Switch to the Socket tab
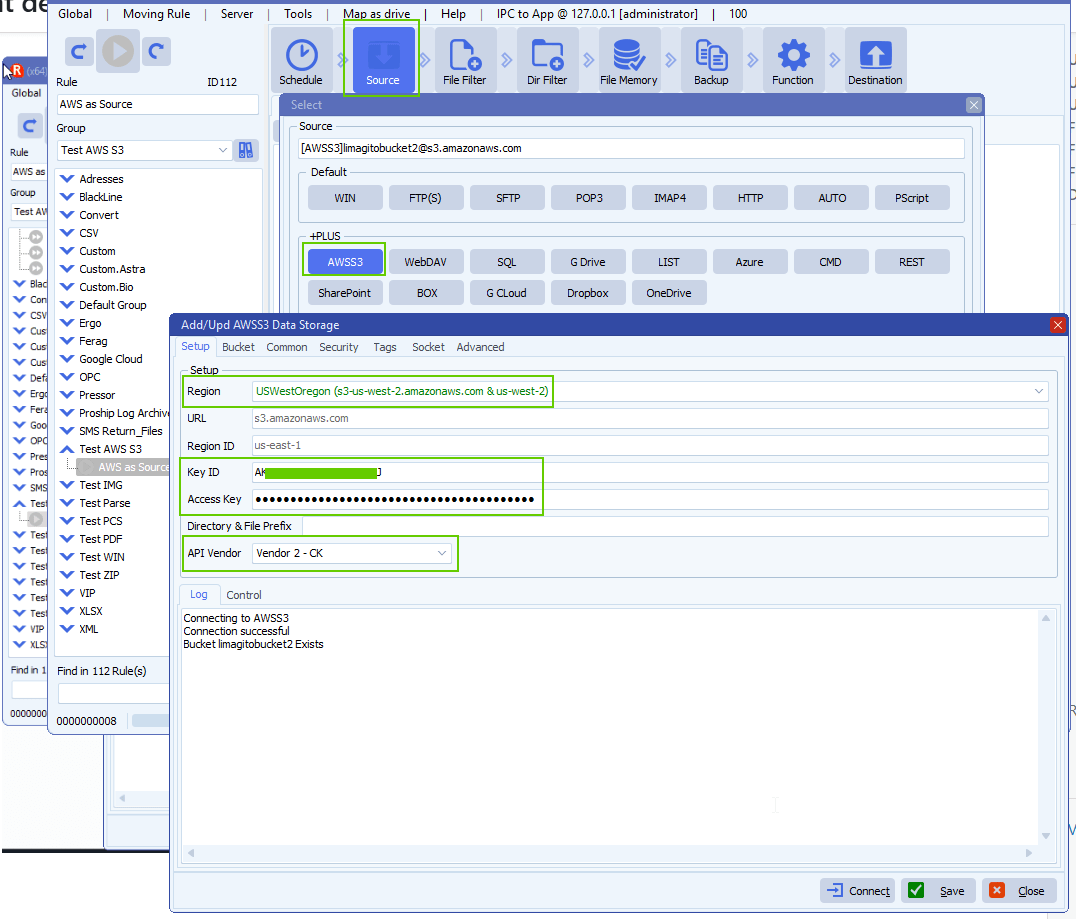1076x919 pixels. click(428, 347)
